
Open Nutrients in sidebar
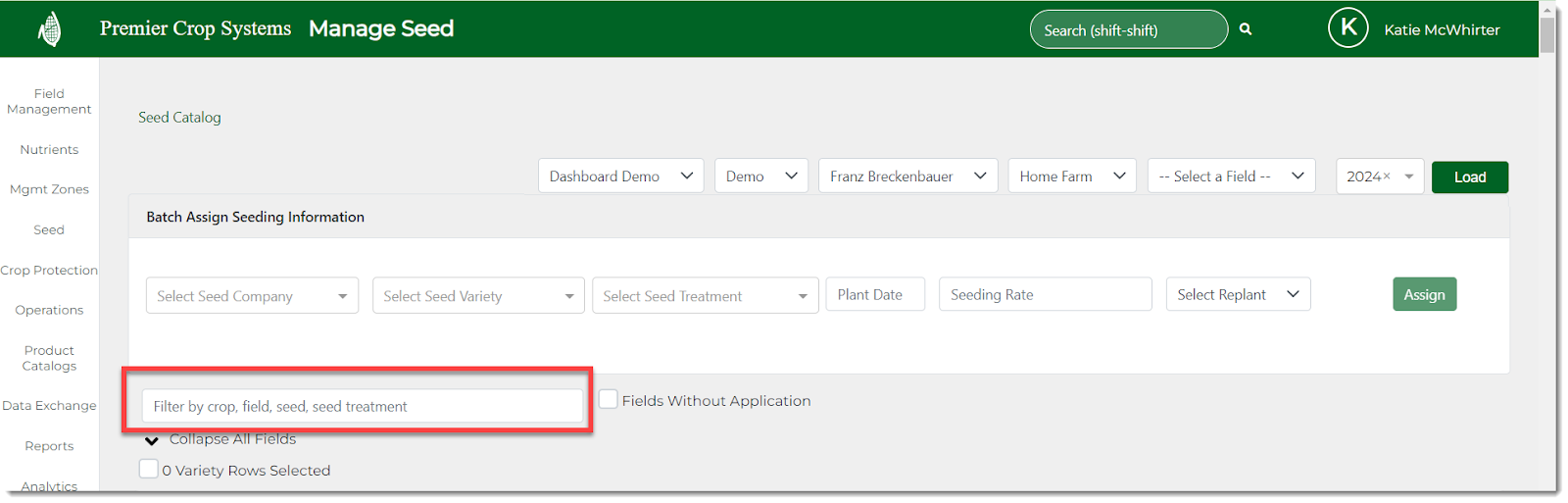[49, 150]
